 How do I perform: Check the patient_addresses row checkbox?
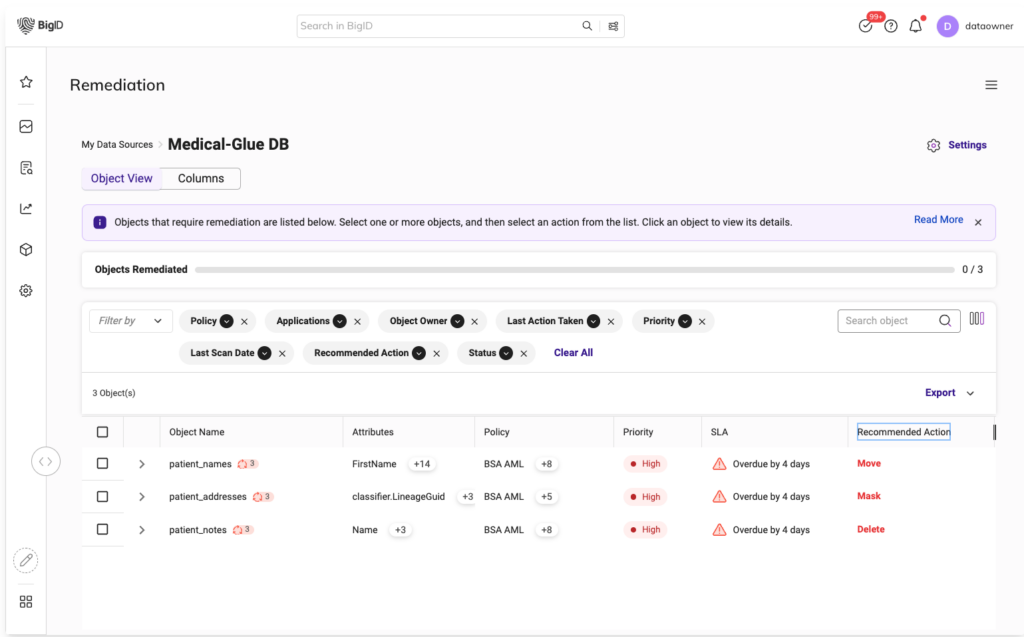[x=102, y=497]
